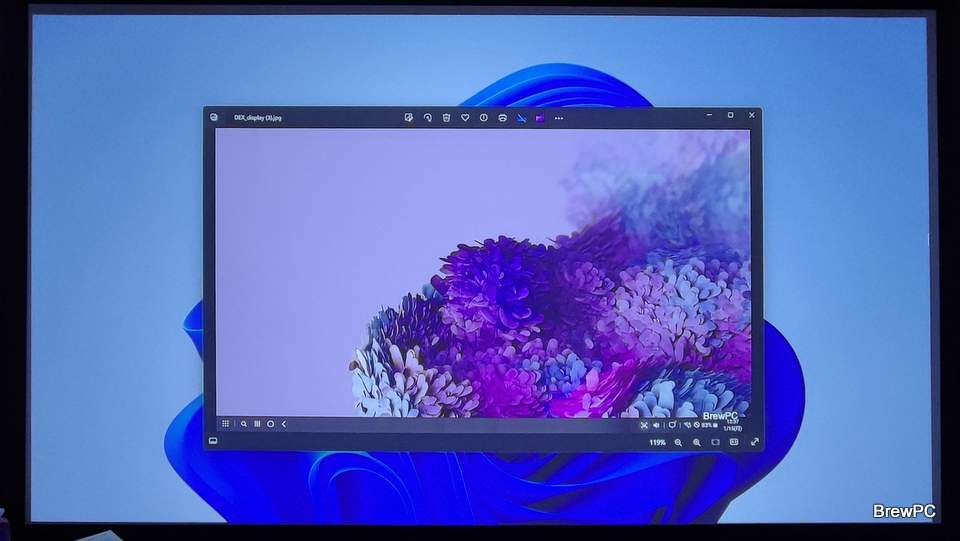Toggle the filmstrip view button
This screenshot has height=541, width=960.
[213, 441]
